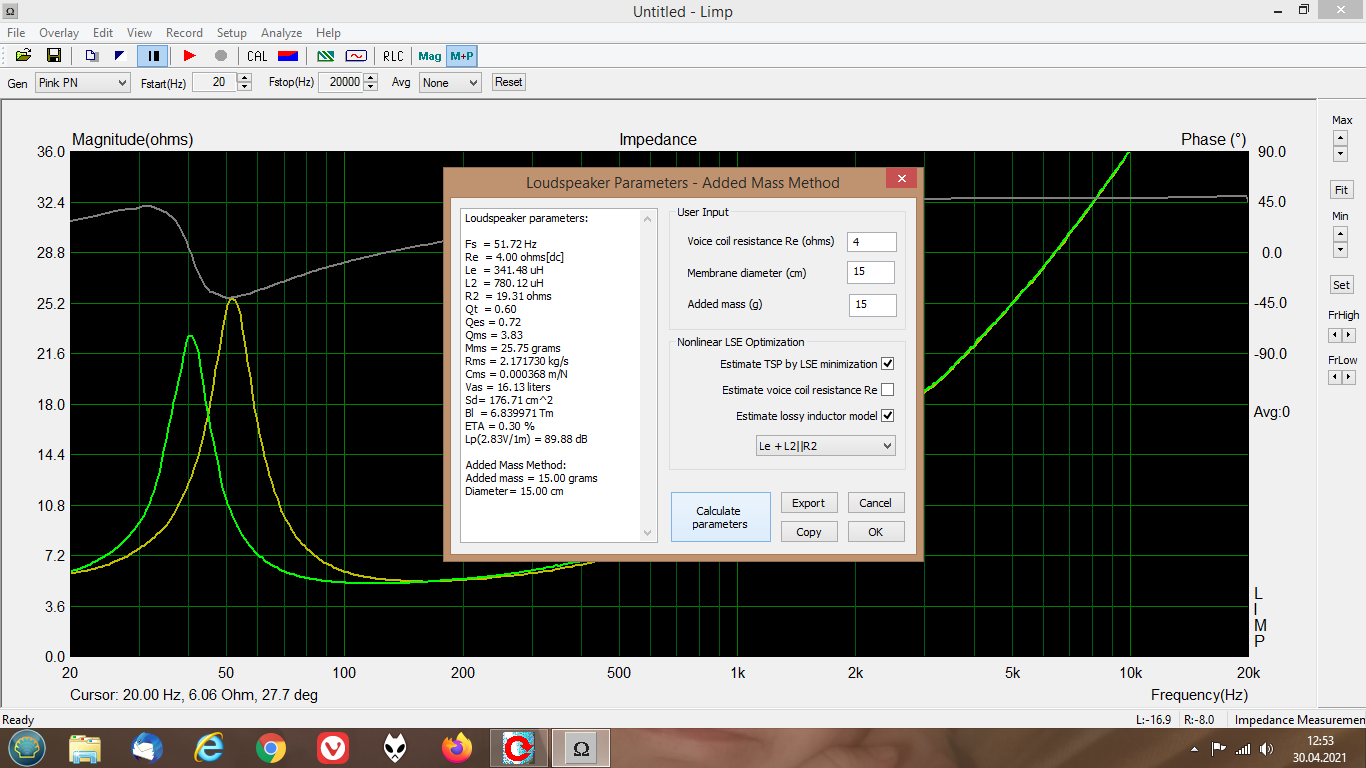Click the volume icon in system tray

point(1267,748)
